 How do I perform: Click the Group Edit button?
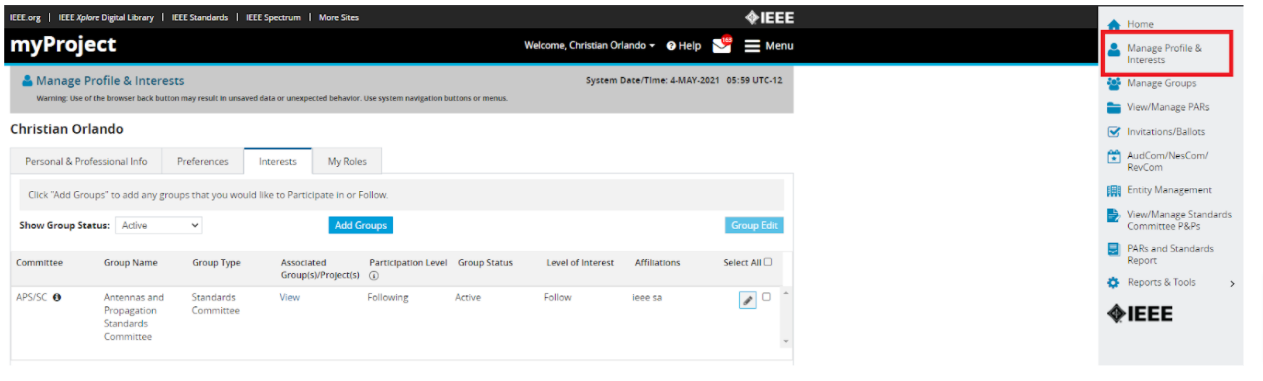click(x=754, y=226)
